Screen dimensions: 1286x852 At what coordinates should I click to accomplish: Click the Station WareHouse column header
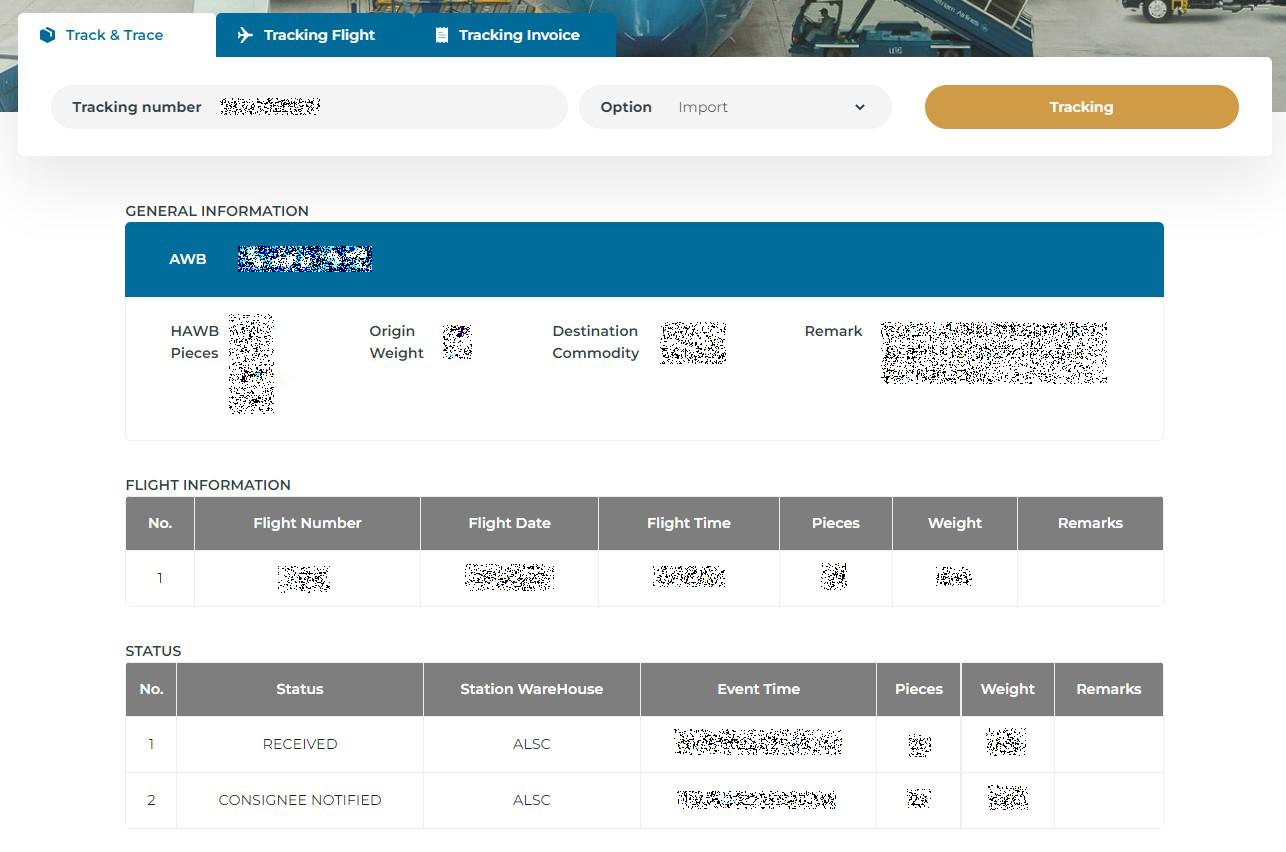(x=531, y=689)
